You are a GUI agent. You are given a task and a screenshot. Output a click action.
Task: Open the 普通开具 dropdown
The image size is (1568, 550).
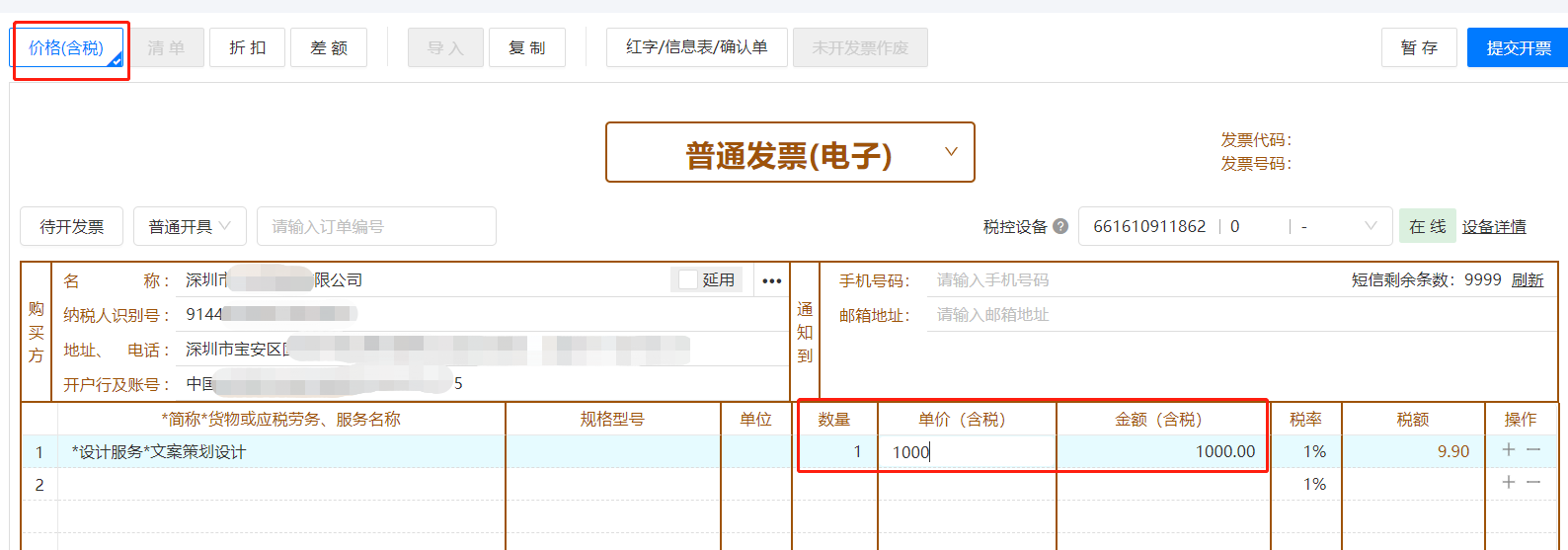point(190,226)
